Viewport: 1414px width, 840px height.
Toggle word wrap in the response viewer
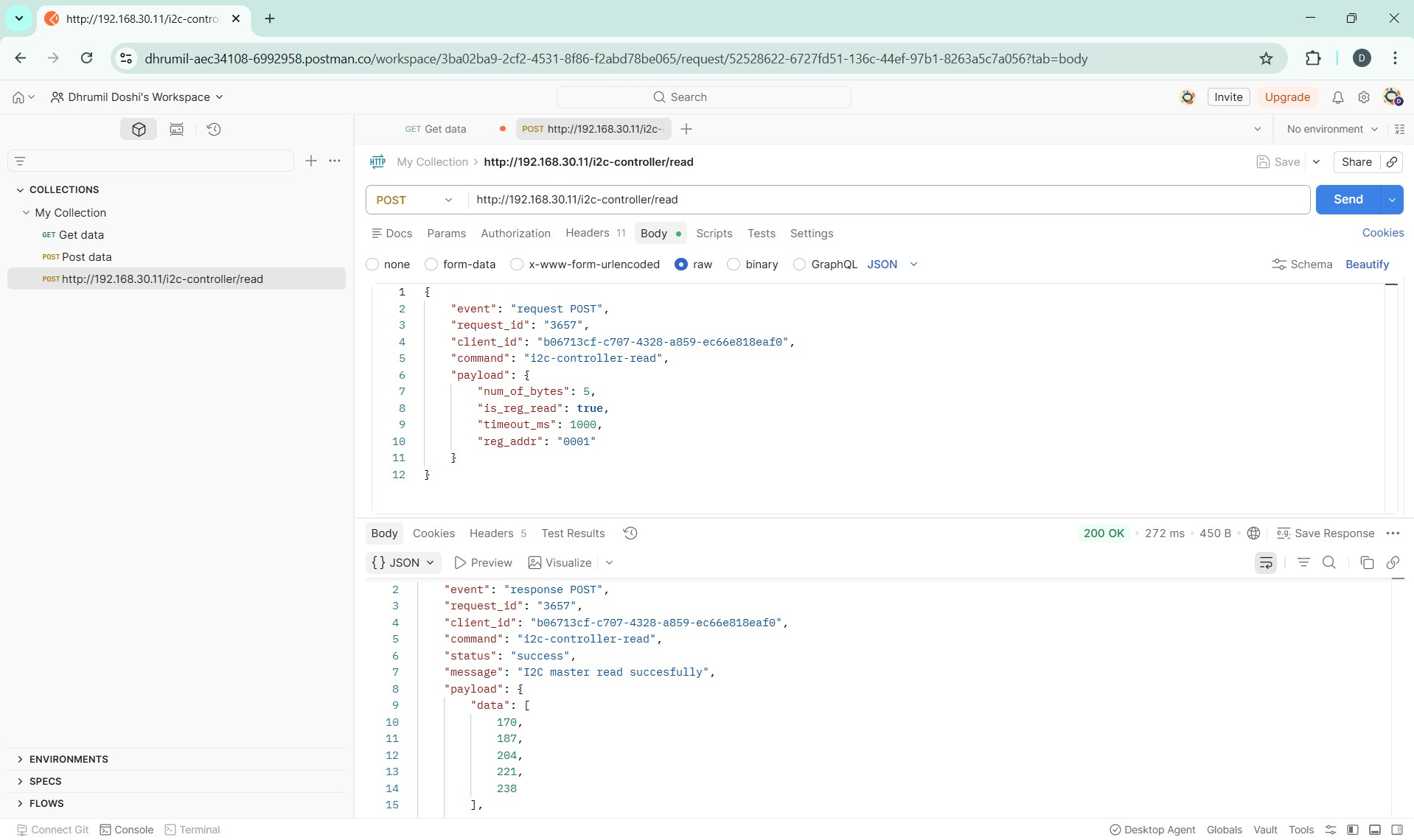[1265, 562]
